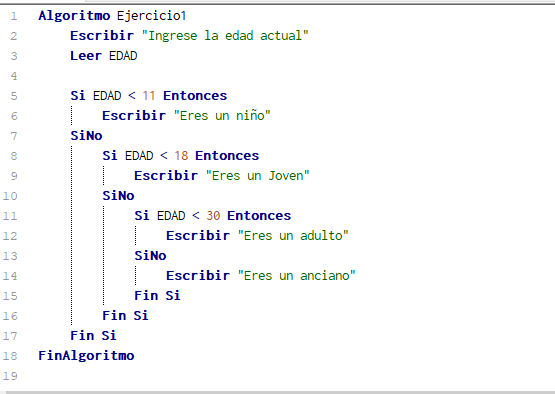Click the FinAlgoritmo keyword
The image size is (555, 394).
click(86, 356)
